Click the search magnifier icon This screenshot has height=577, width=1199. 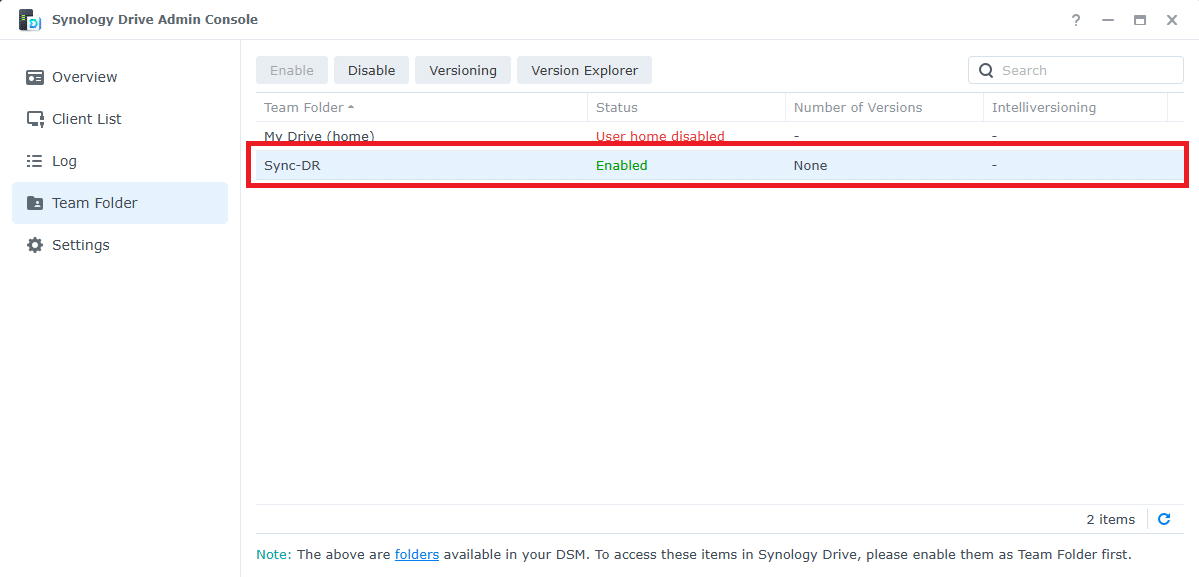coord(986,70)
